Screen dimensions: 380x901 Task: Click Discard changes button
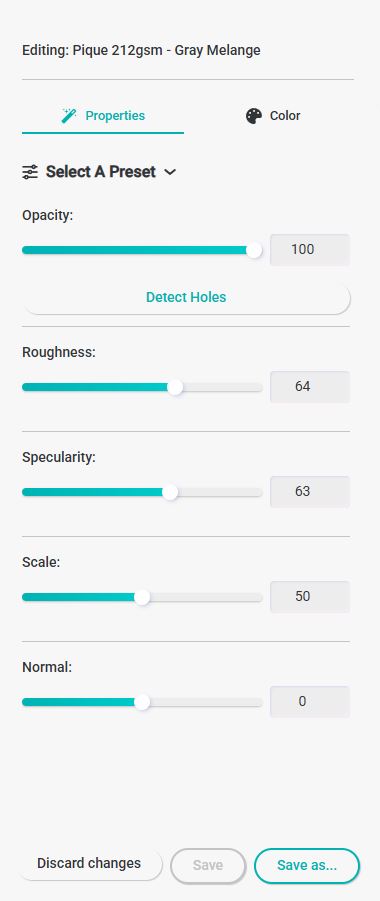[x=89, y=864]
